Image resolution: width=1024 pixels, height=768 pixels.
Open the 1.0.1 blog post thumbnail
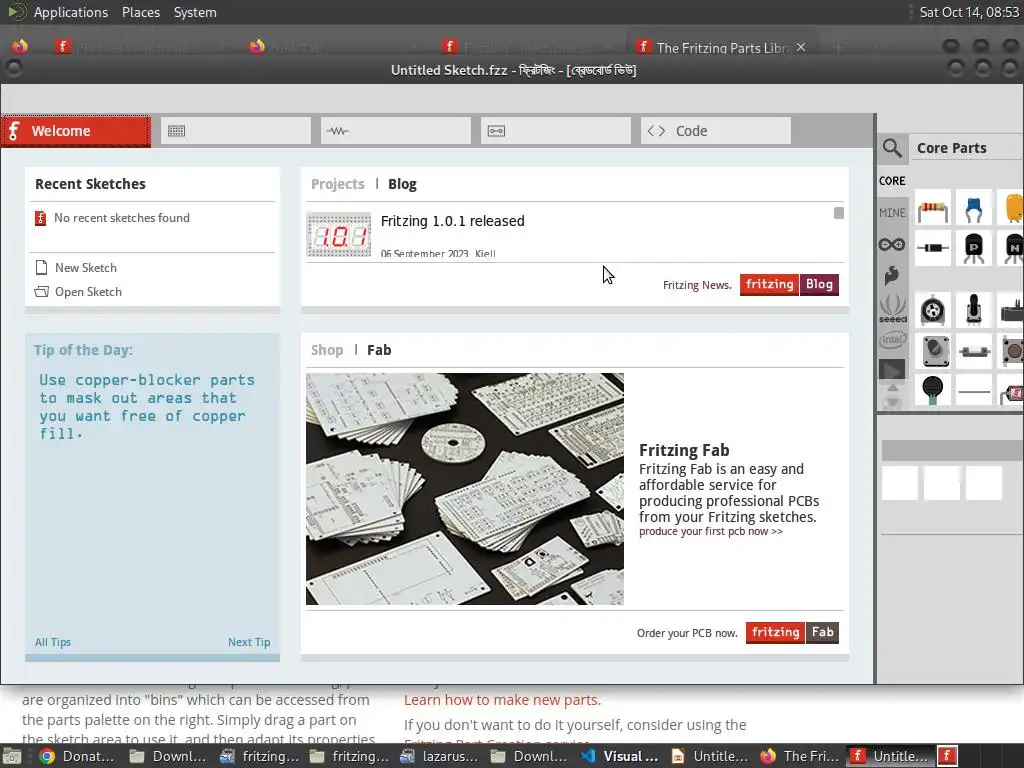pyautogui.click(x=339, y=234)
